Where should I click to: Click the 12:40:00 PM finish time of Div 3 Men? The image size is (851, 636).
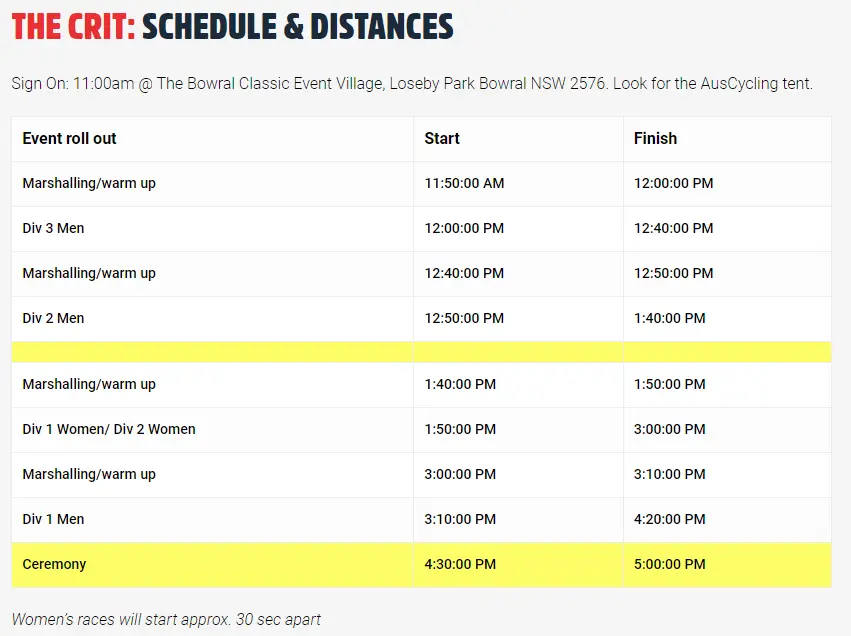(673, 228)
